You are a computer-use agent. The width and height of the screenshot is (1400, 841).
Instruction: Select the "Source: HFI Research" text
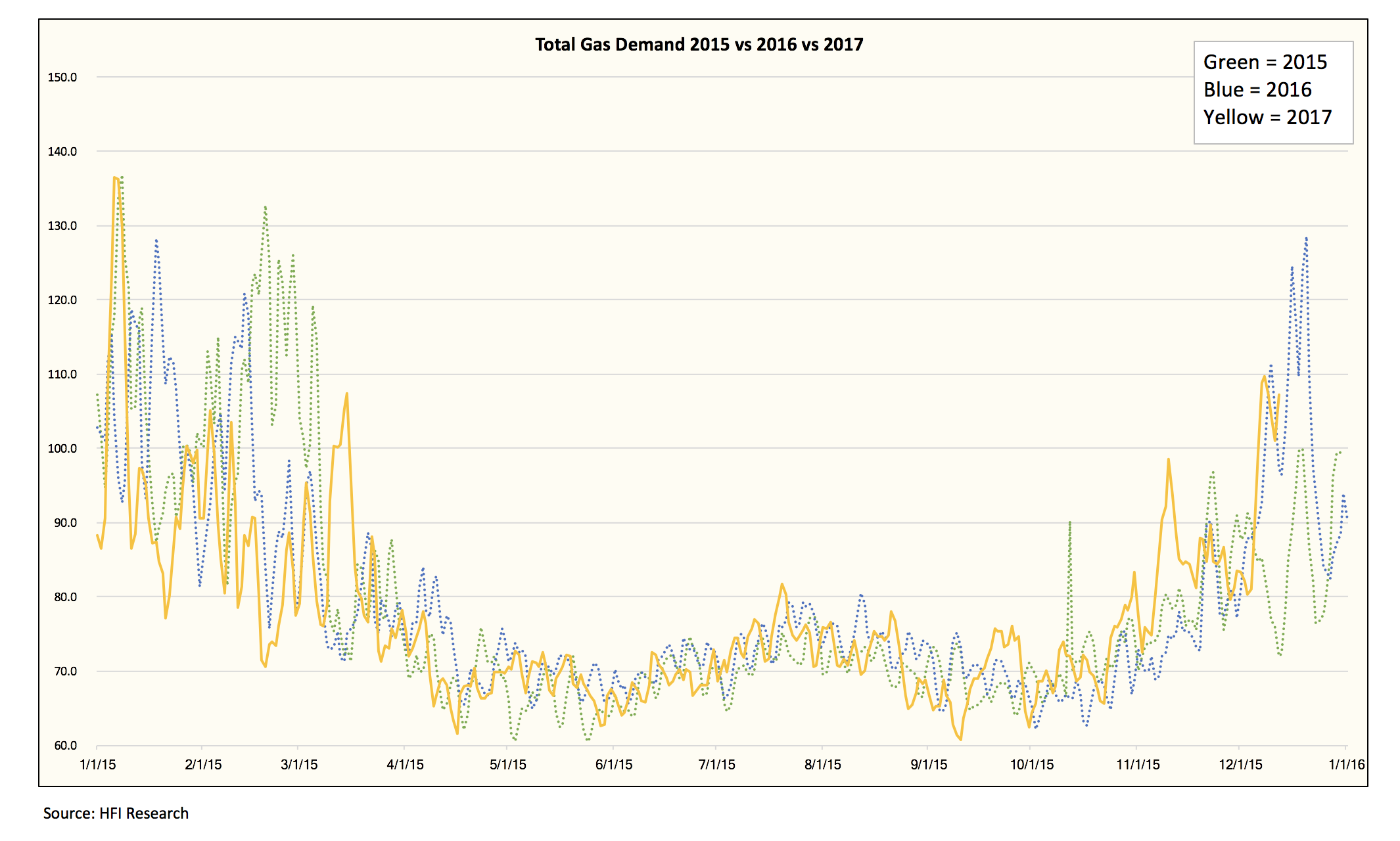115,813
